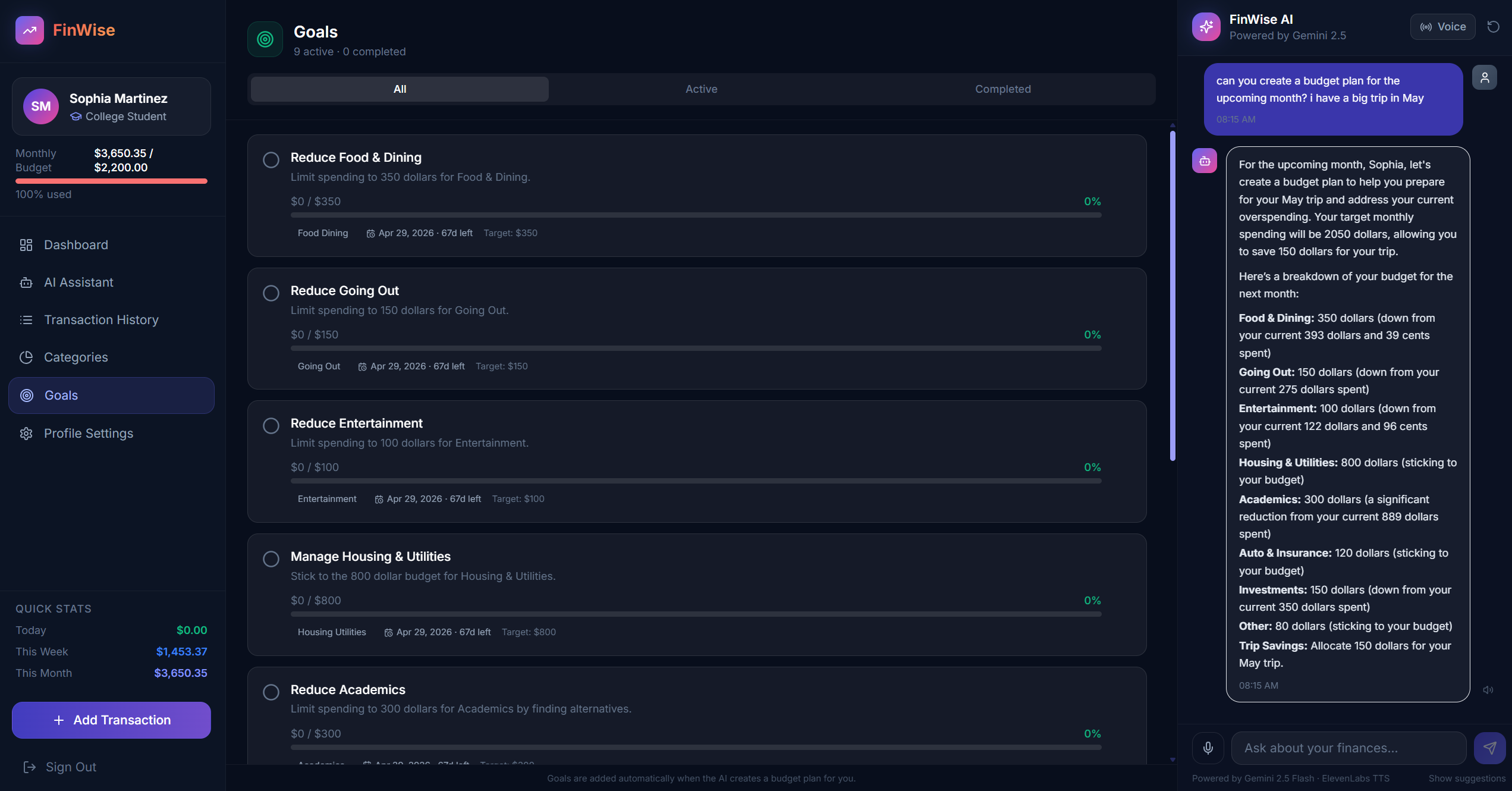Click the FinWise AI sparkle icon
Screen dimensions: 1512x791
pos(1206,27)
